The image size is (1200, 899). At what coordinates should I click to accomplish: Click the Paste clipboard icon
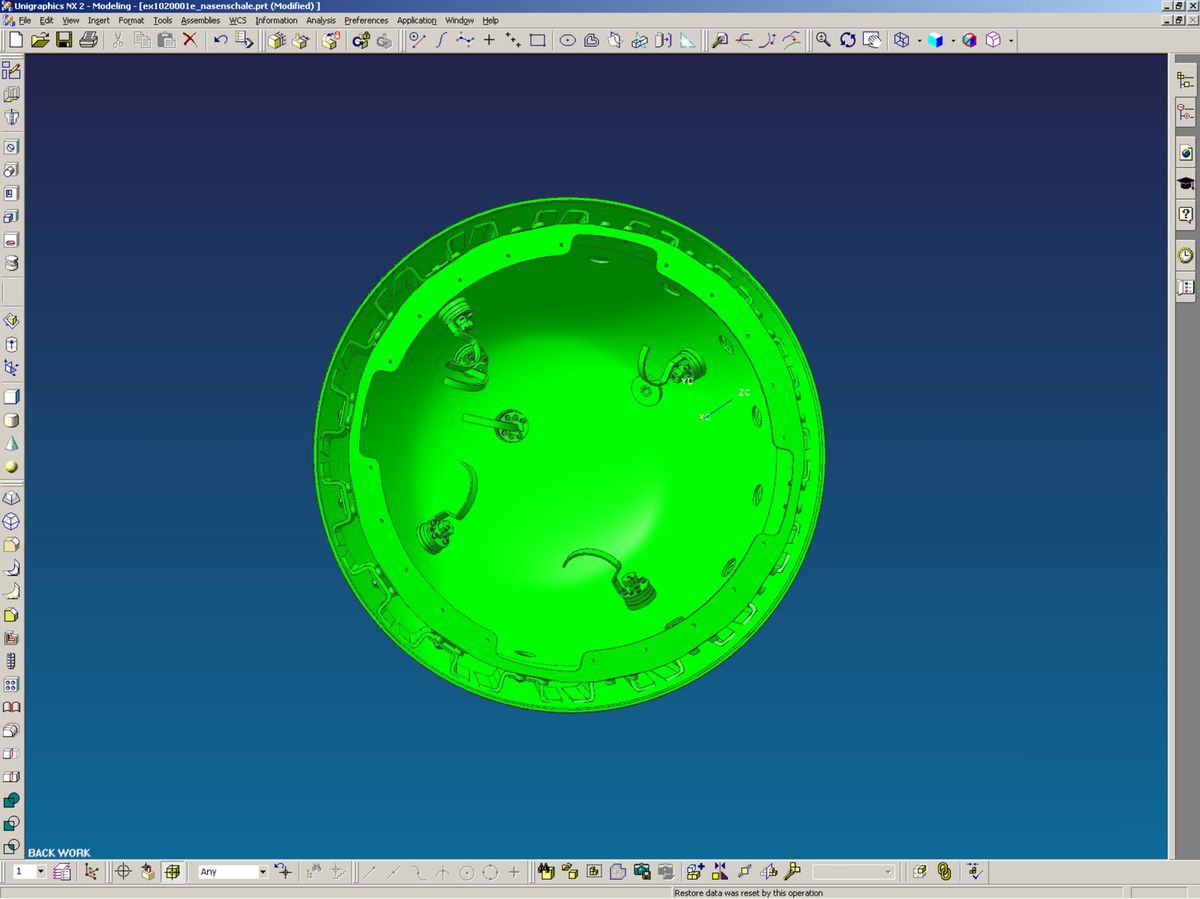click(166, 40)
